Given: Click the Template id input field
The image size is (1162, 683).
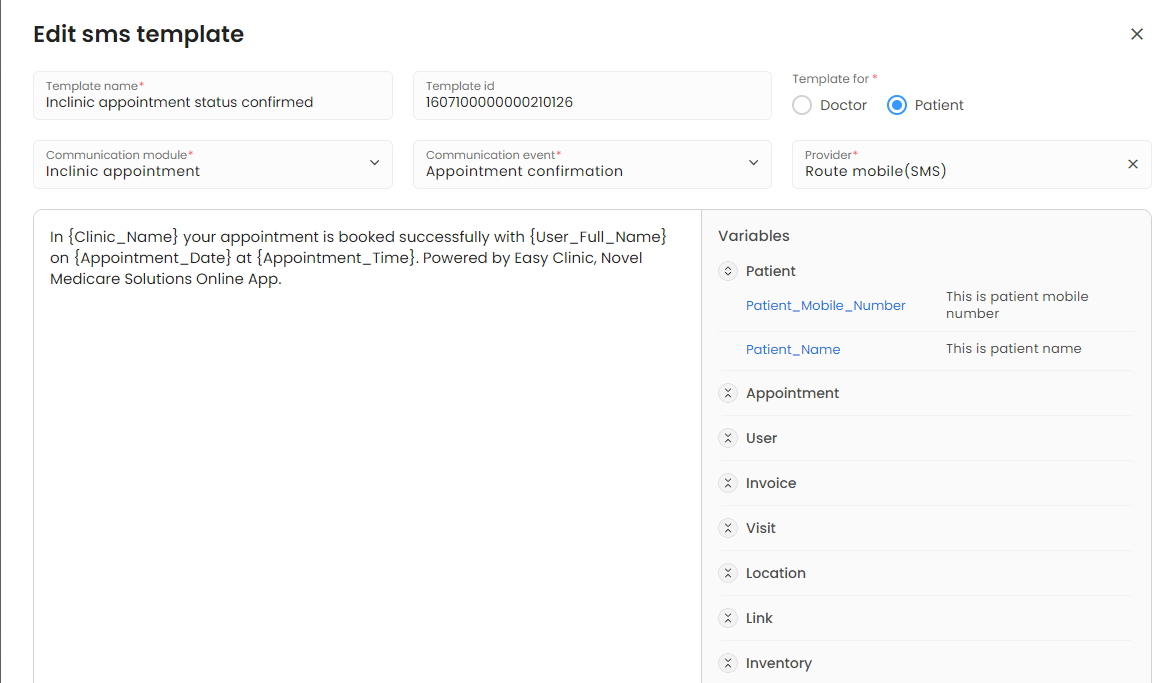Looking at the screenshot, I should [x=592, y=102].
